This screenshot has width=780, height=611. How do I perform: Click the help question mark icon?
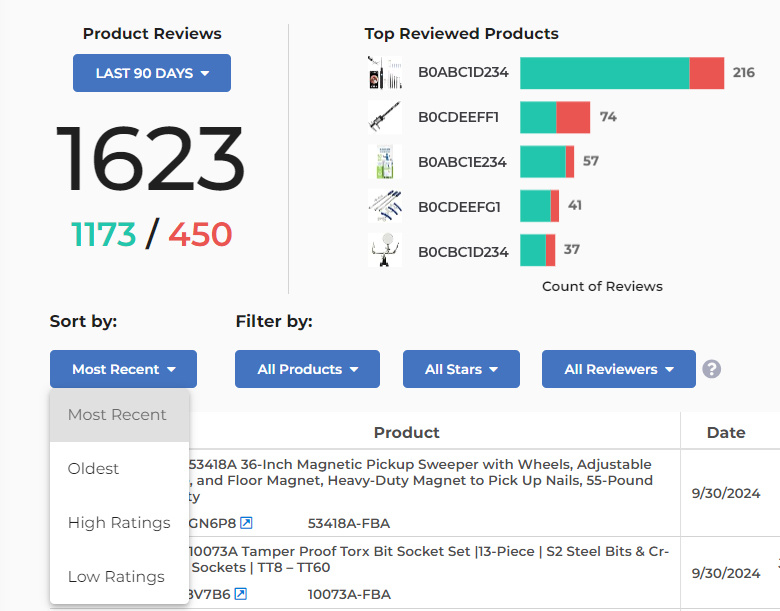(711, 369)
